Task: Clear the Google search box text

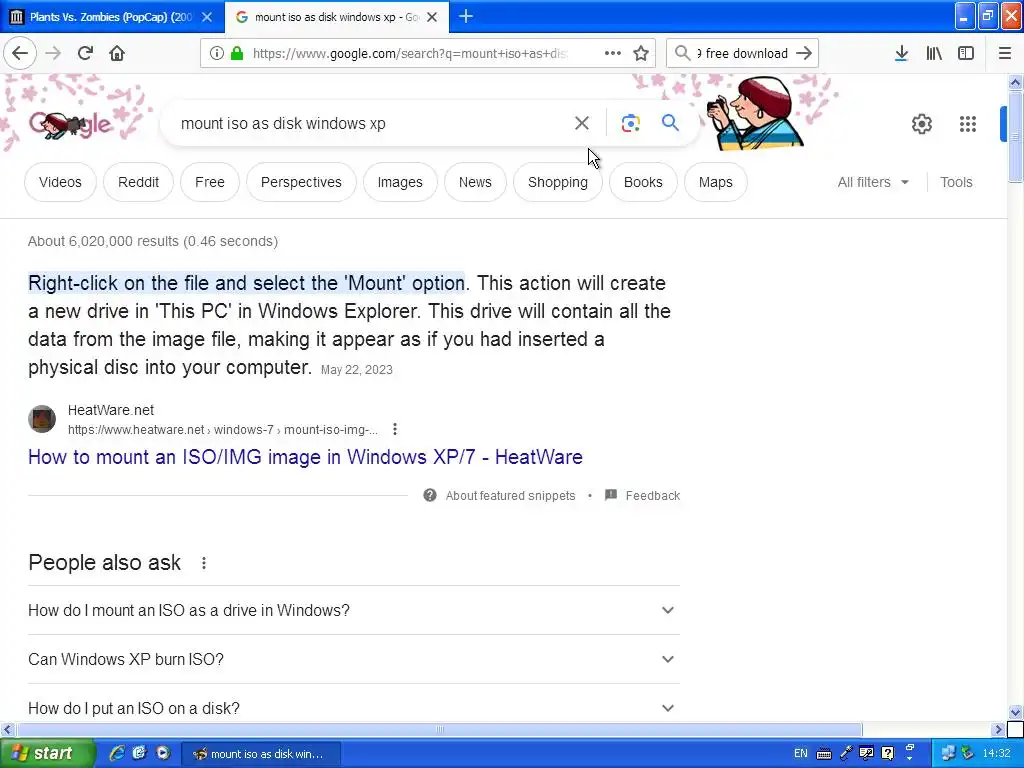Action: 582,123
